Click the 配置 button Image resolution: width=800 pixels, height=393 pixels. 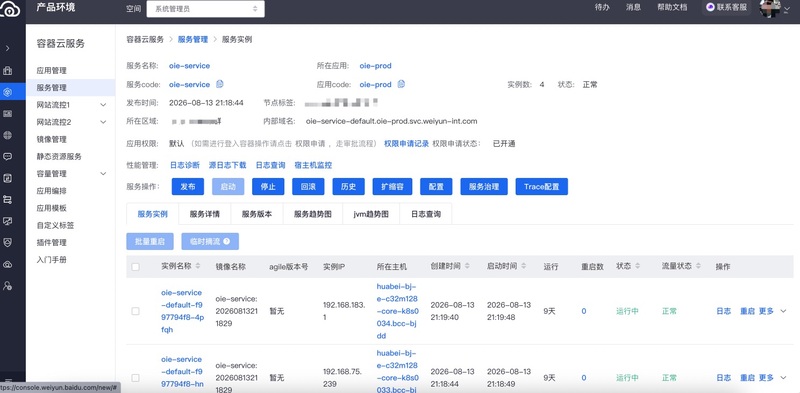[436, 186]
